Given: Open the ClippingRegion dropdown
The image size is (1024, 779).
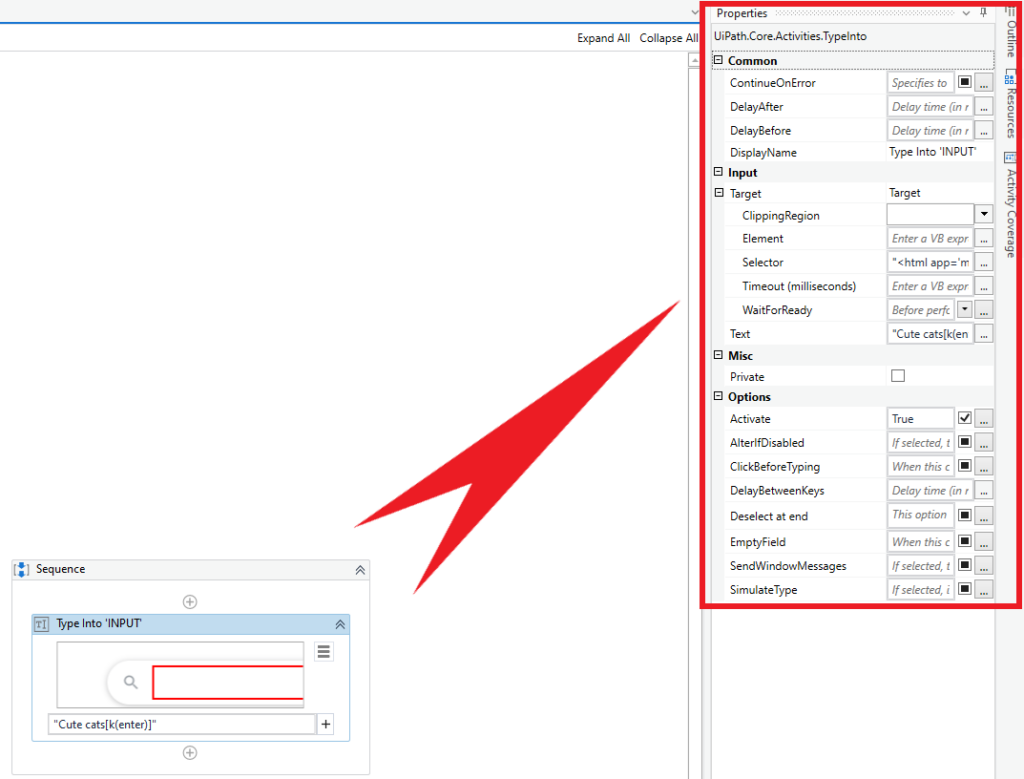Looking at the screenshot, I should pyautogui.click(x=983, y=214).
